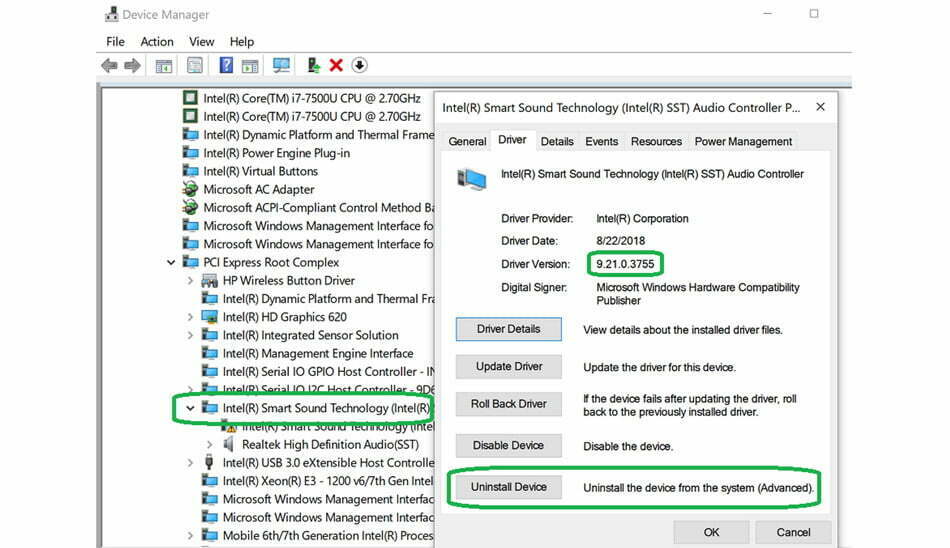
Task: Click the Roll Back Driver button
Action: point(509,404)
